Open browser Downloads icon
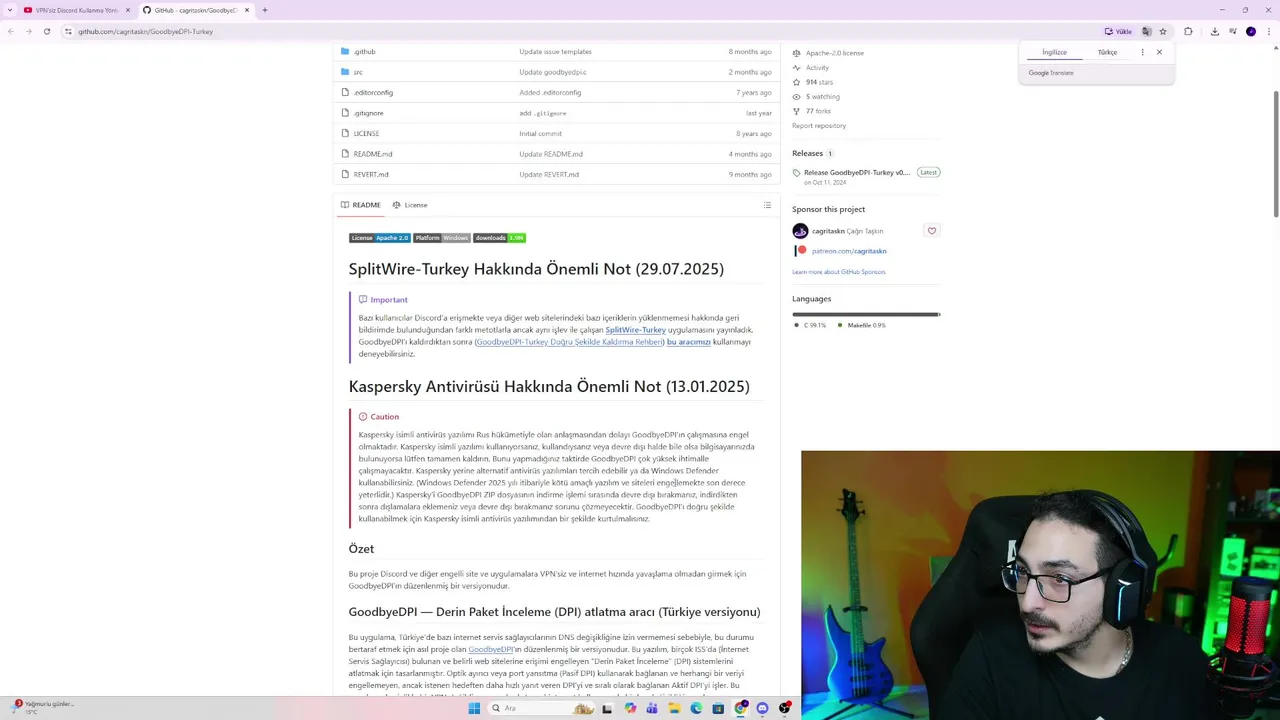This screenshot has width=1280, height=720. [1214, 31]
